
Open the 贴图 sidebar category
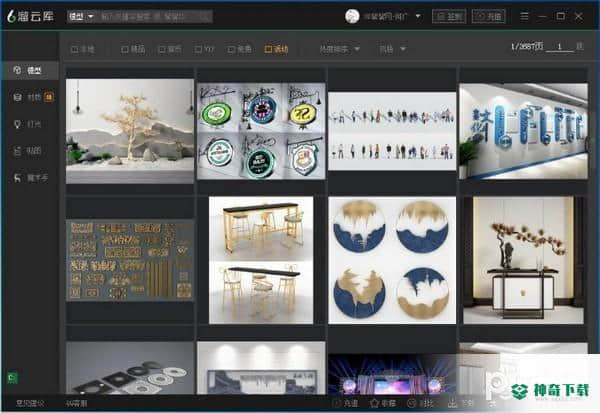(x=30, y=151)
